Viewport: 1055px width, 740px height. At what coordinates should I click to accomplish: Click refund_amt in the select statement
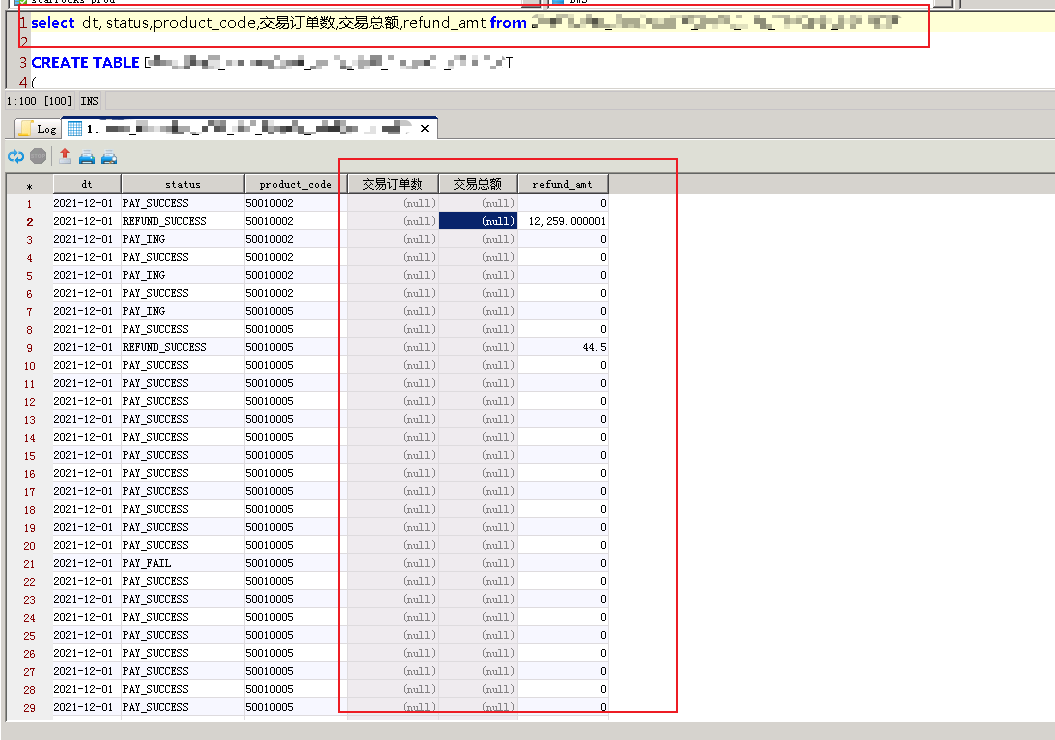click(444, 23)
